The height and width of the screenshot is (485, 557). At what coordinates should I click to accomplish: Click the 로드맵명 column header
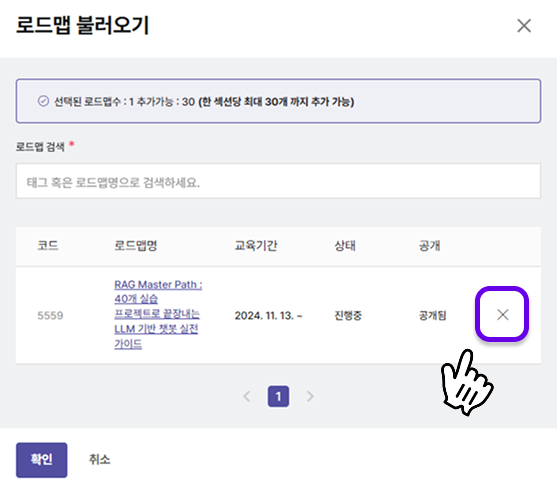click(x=136, y=246)
